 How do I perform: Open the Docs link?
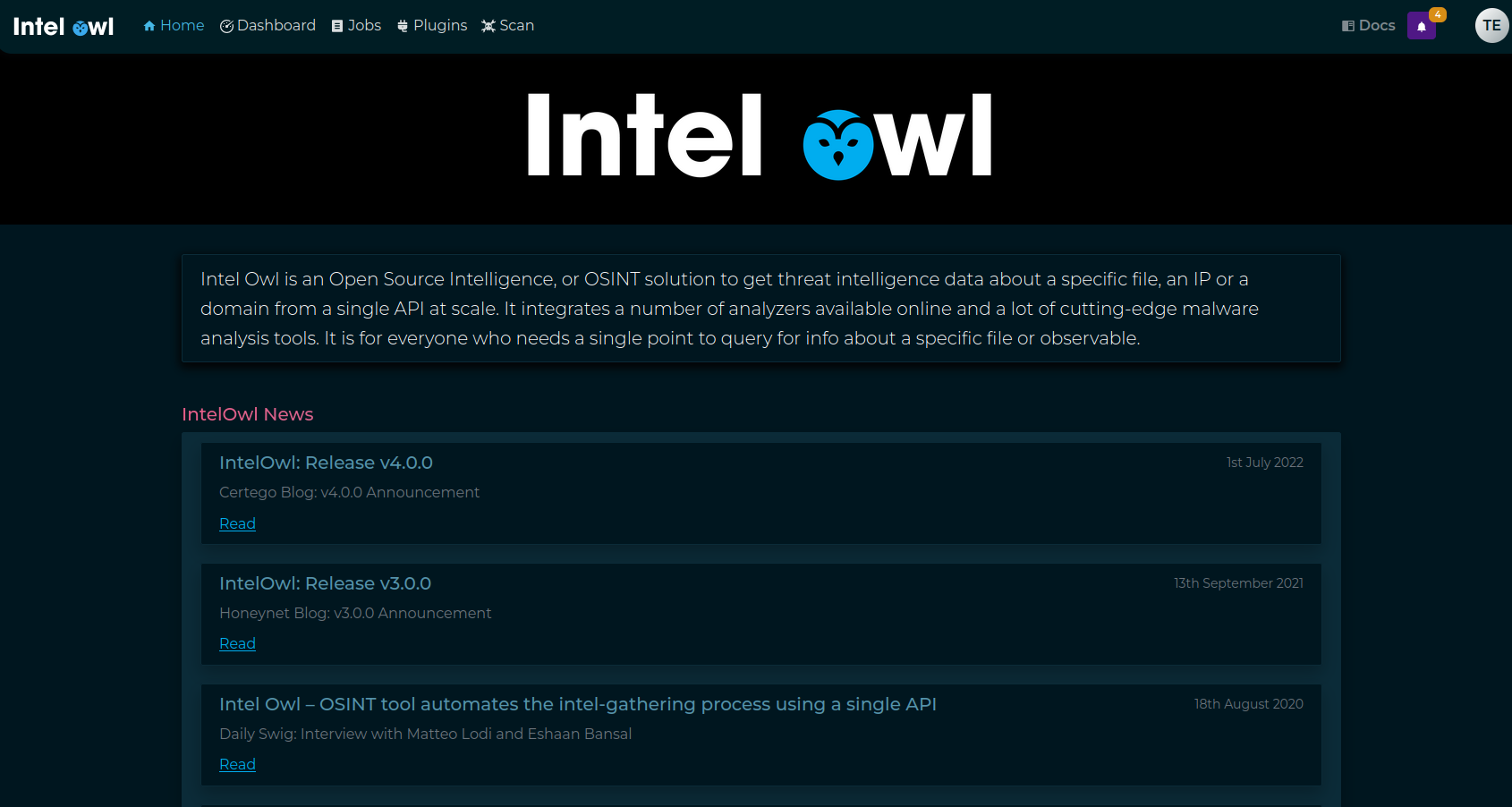click(x=1369, y=26)
